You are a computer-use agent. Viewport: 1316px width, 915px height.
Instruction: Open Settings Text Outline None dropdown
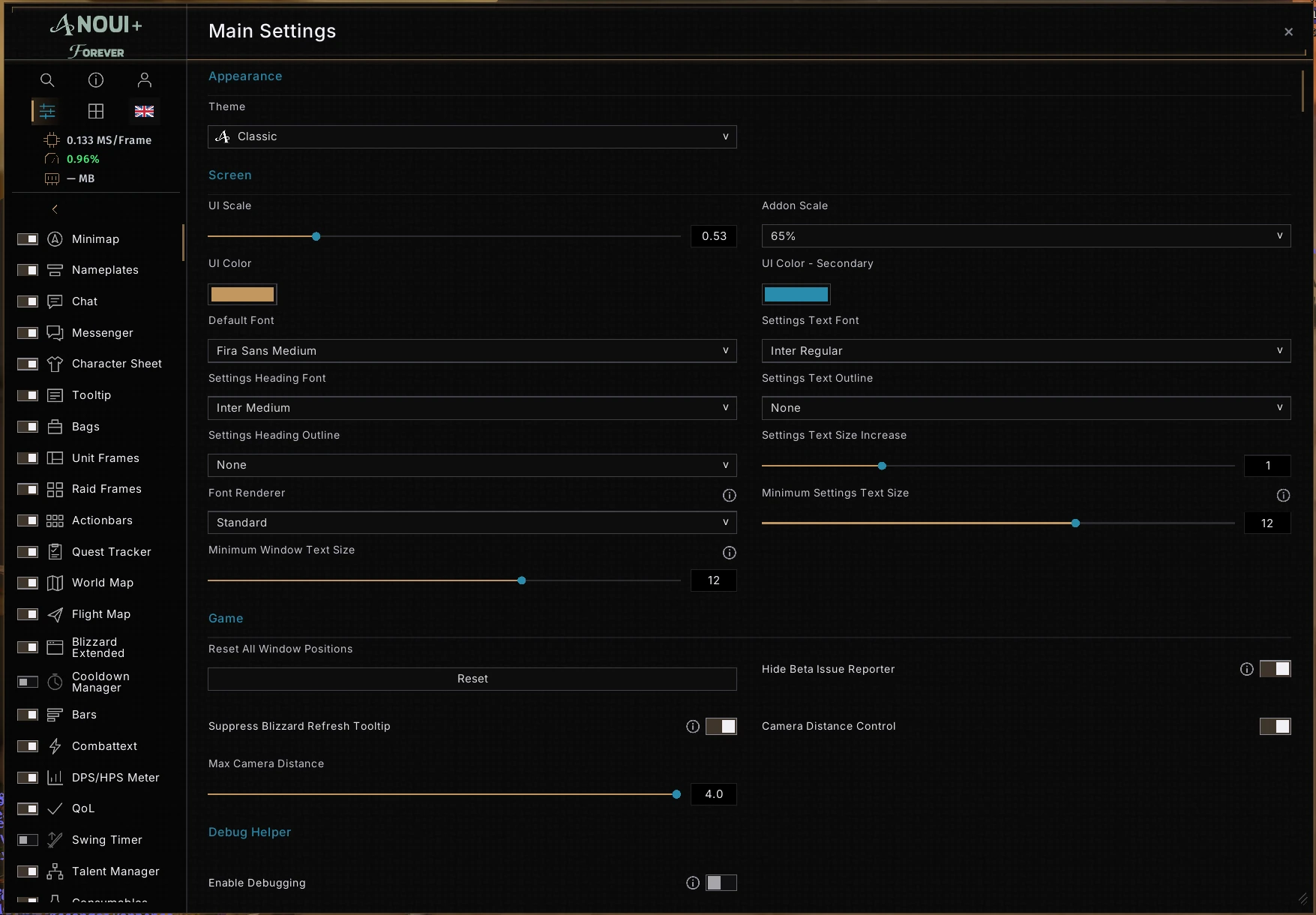[x=1026, y=407]
